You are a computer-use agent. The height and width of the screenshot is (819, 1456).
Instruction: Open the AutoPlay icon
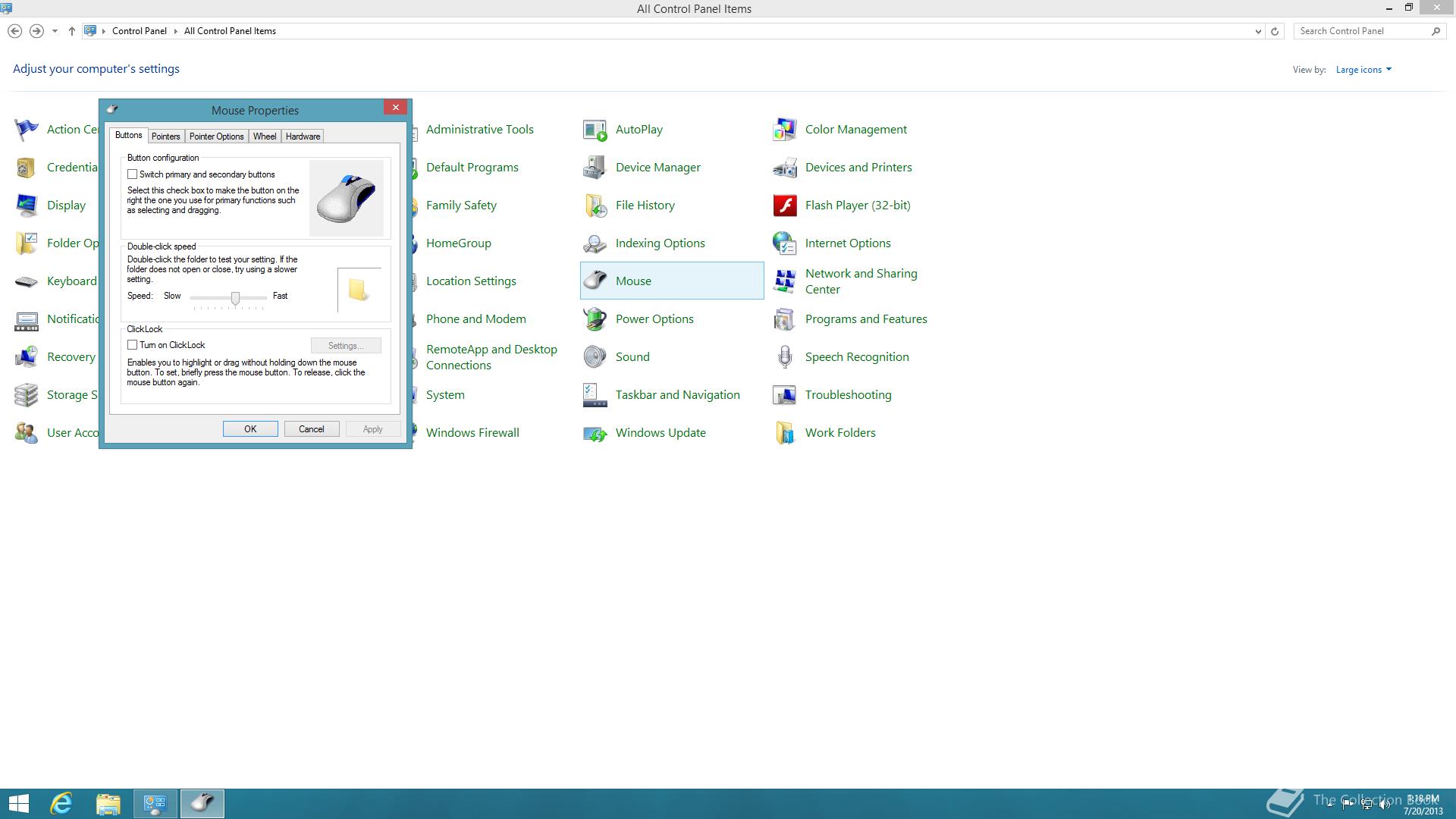point(595,130)
